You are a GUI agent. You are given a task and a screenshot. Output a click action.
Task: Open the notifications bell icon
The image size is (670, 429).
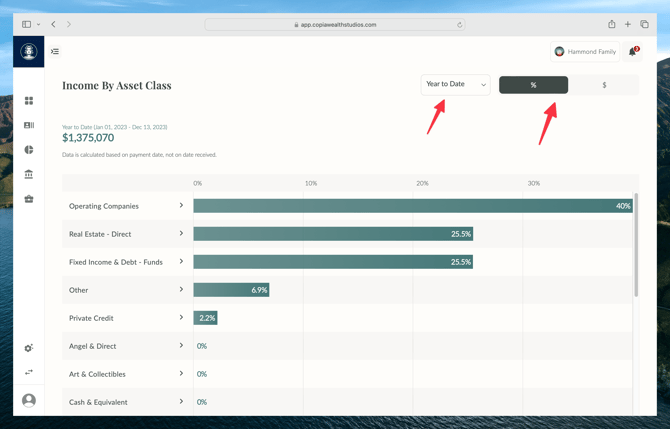tap(632, 51)
